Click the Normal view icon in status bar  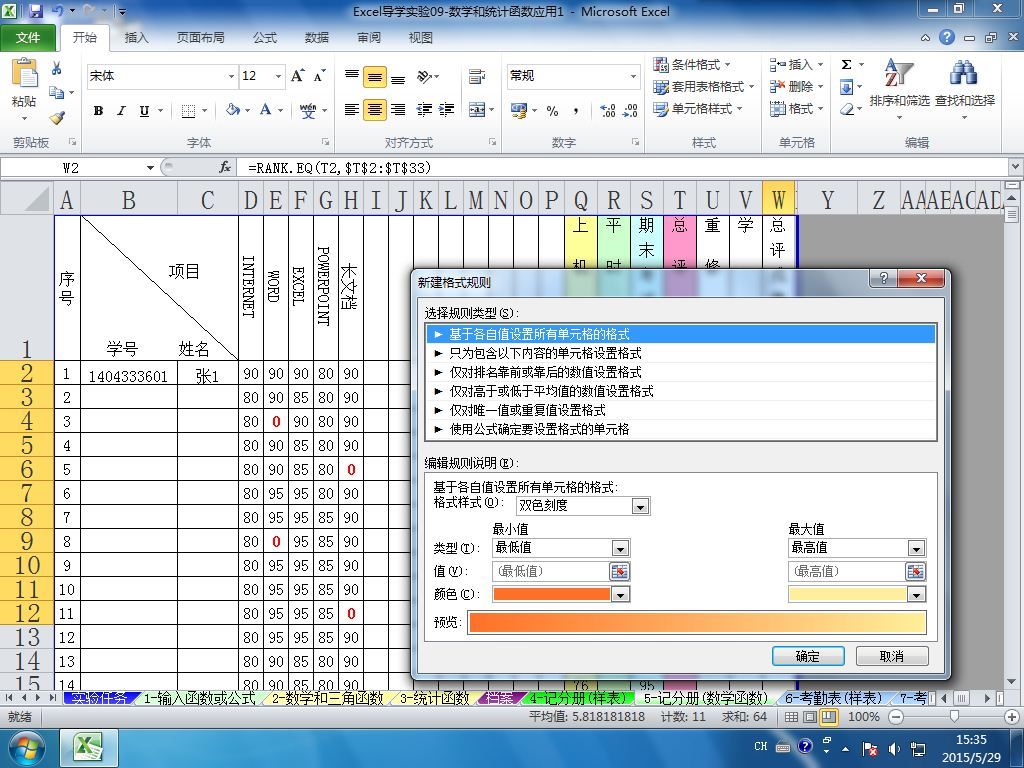tap(791, 716)
